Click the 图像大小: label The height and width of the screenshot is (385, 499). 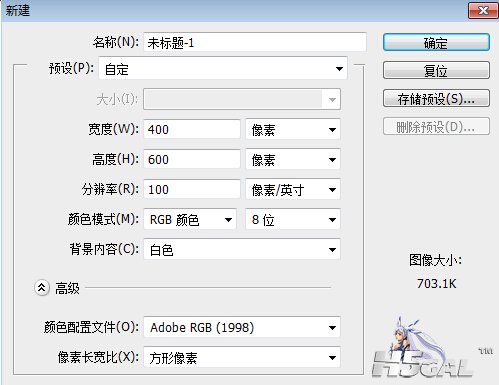click(436, 260)
